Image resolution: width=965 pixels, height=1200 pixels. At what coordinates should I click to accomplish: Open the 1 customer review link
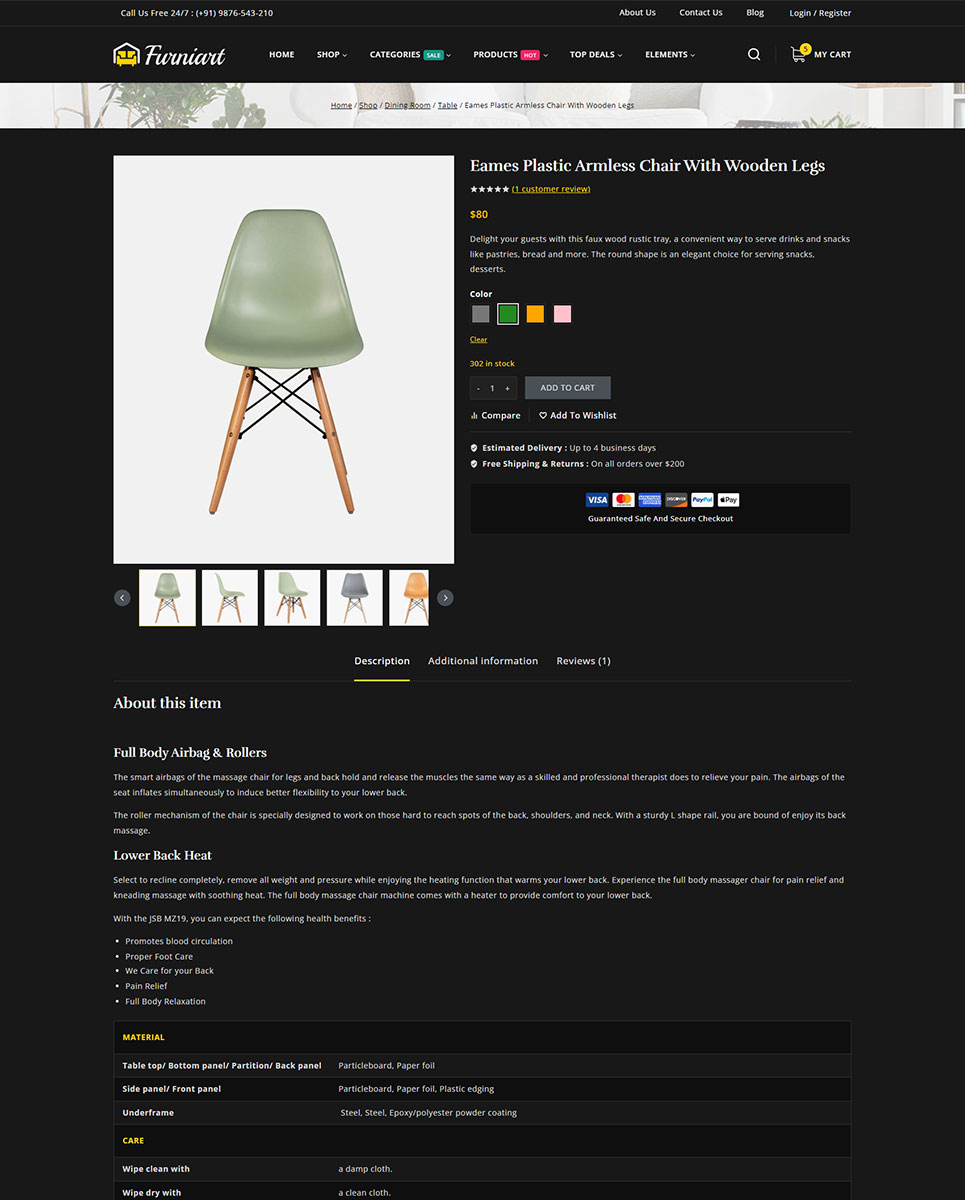coord(551,189)
